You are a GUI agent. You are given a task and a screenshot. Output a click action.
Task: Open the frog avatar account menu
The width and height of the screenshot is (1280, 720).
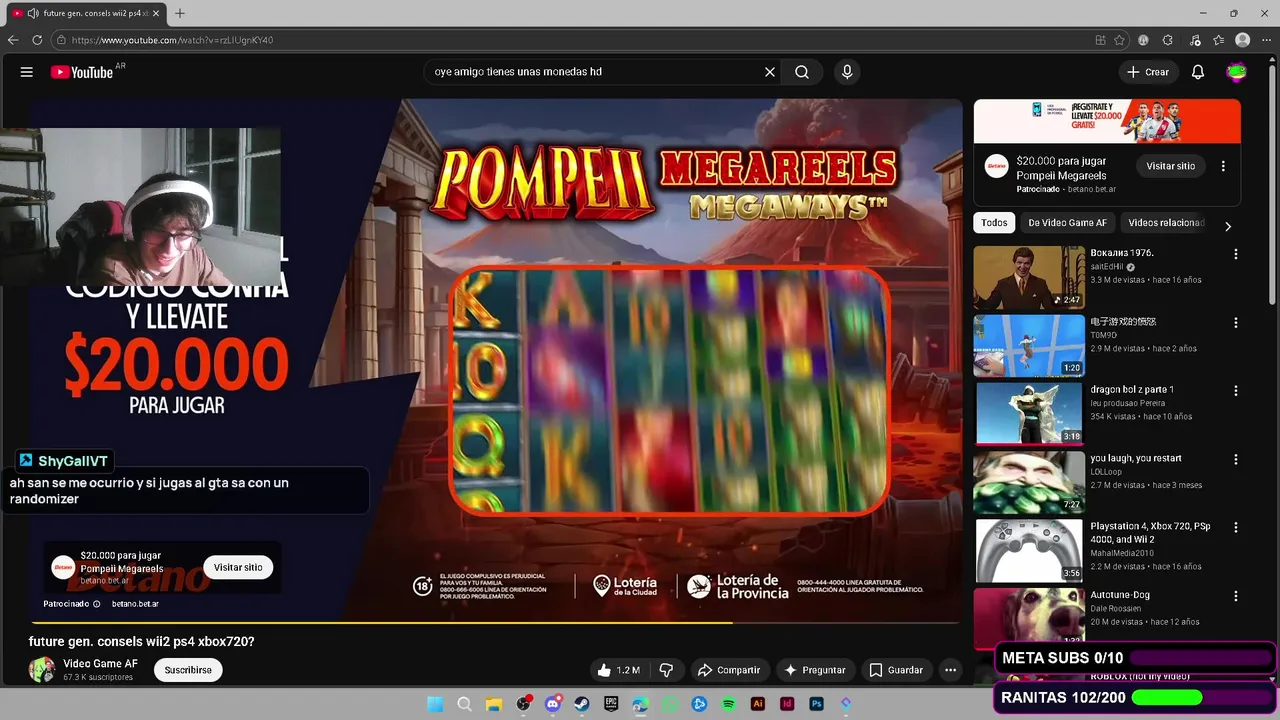[1237, 72]
